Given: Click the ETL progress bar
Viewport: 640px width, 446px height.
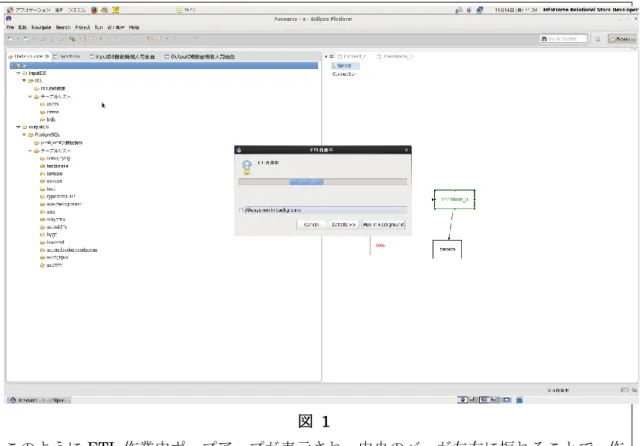Looking at the screenshot, I should 322,182.
